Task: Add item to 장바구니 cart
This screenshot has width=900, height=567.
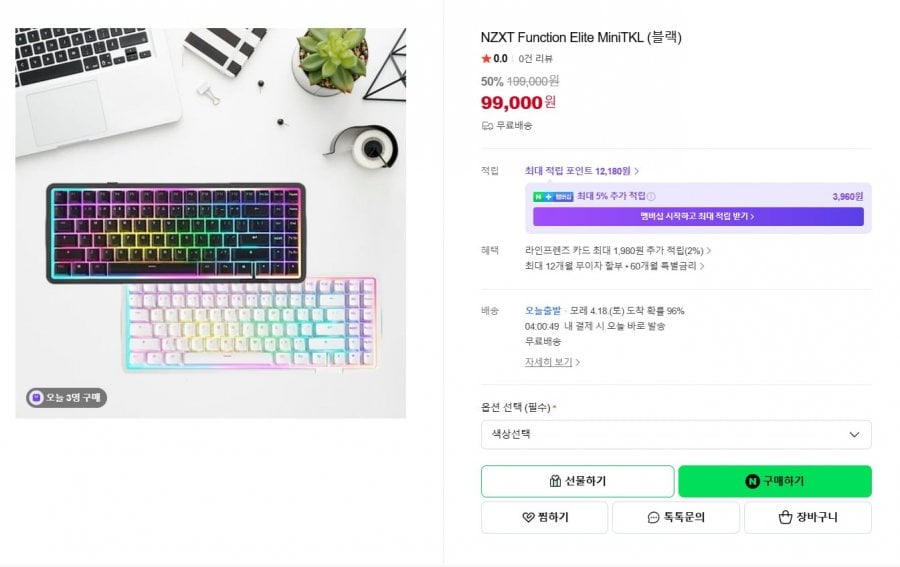Action: [x=807, y=517]
